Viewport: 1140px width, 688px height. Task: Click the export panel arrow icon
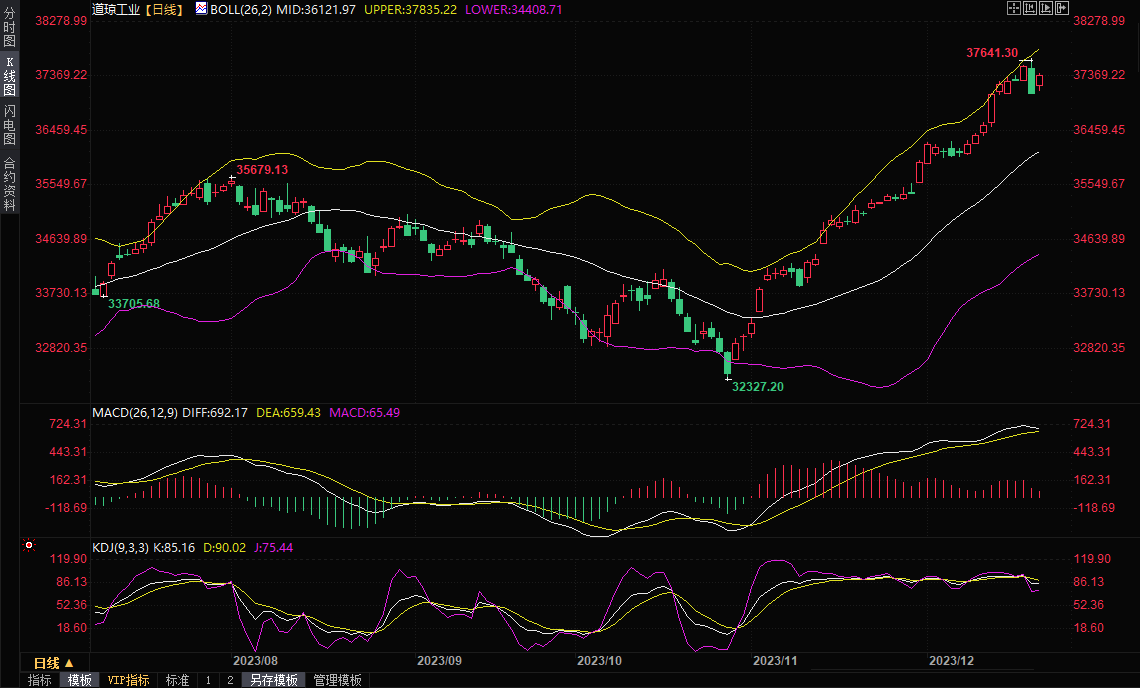point(1062,8)
